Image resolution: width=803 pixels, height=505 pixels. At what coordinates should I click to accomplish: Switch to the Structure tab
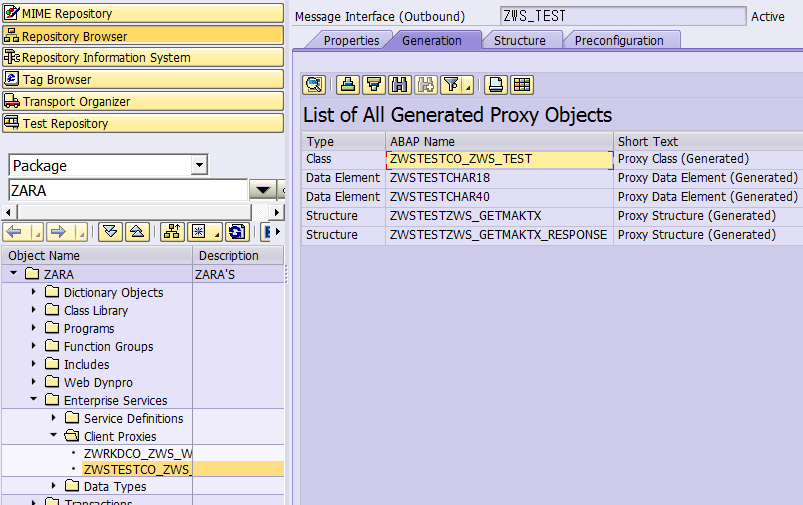pos(520,40)
